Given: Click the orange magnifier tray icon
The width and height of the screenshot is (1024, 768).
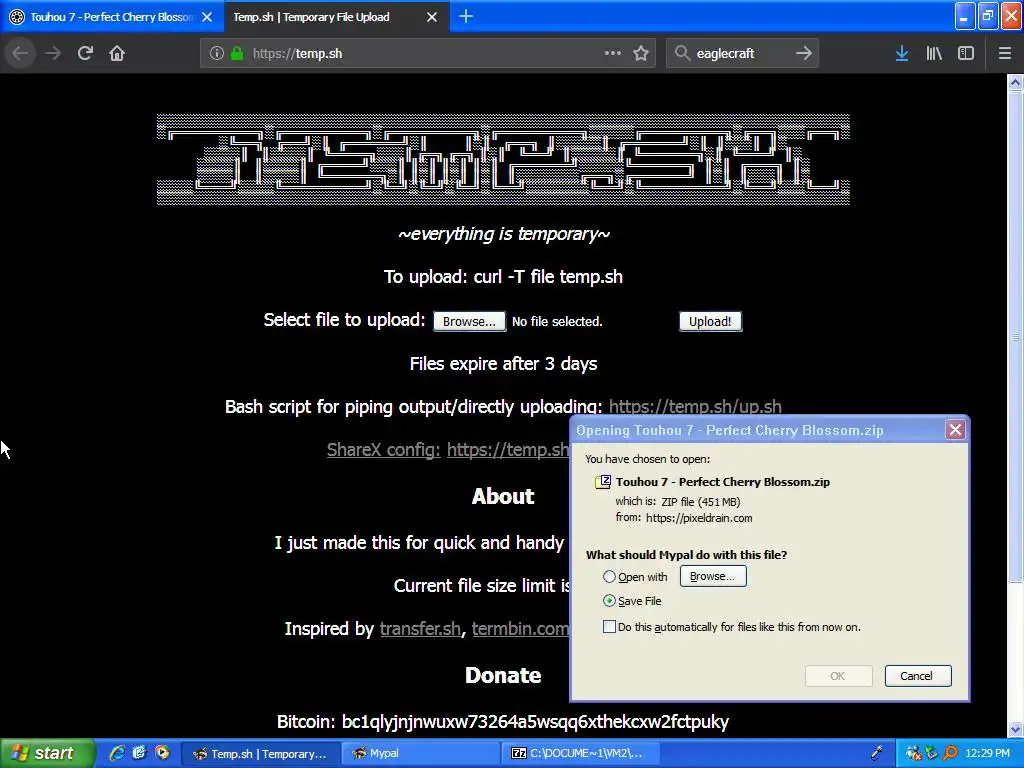Looking at the screenshot, I should point(950,754).
